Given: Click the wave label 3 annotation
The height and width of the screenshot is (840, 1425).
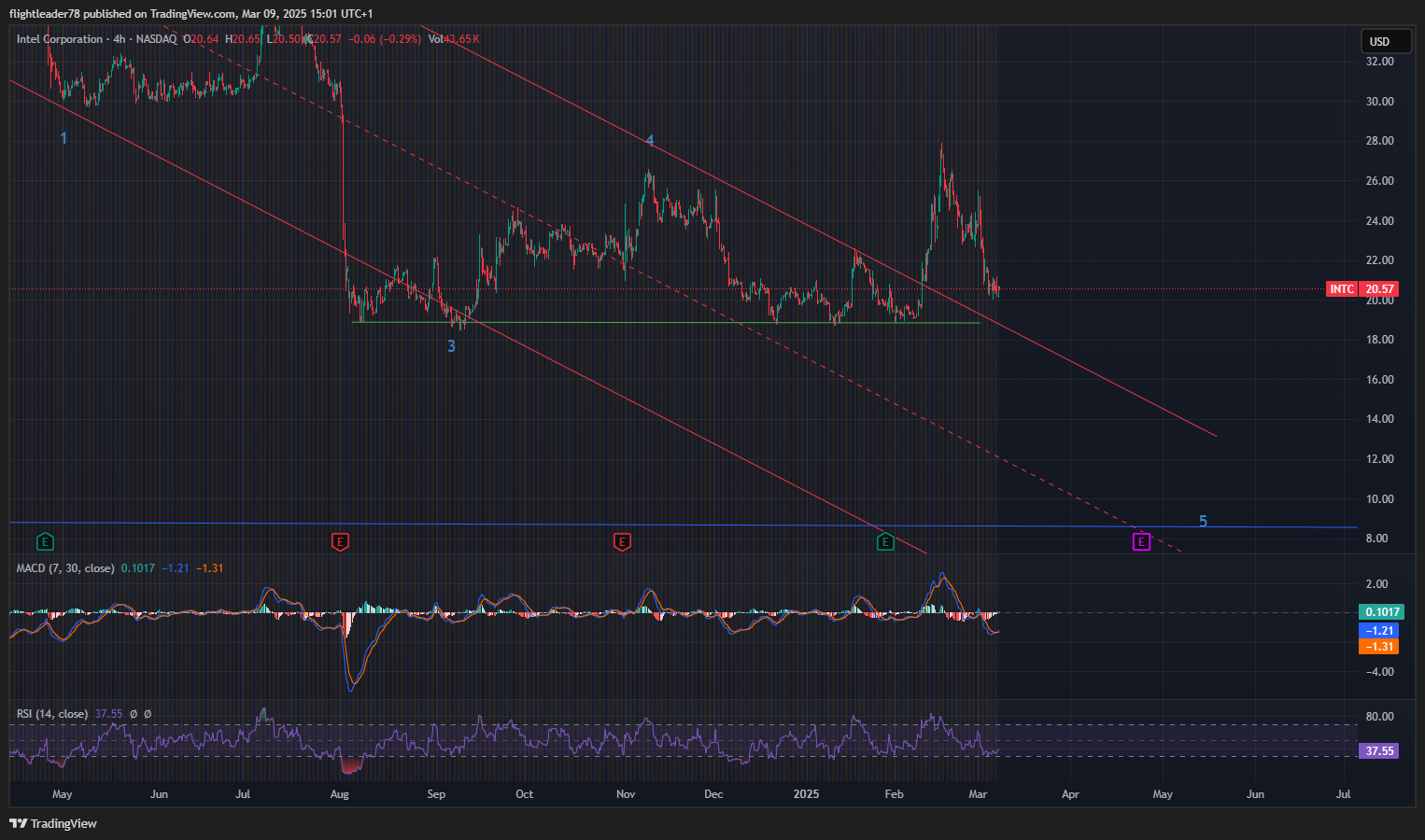Looking at the screenshot, I should click(x=452, y=346).
